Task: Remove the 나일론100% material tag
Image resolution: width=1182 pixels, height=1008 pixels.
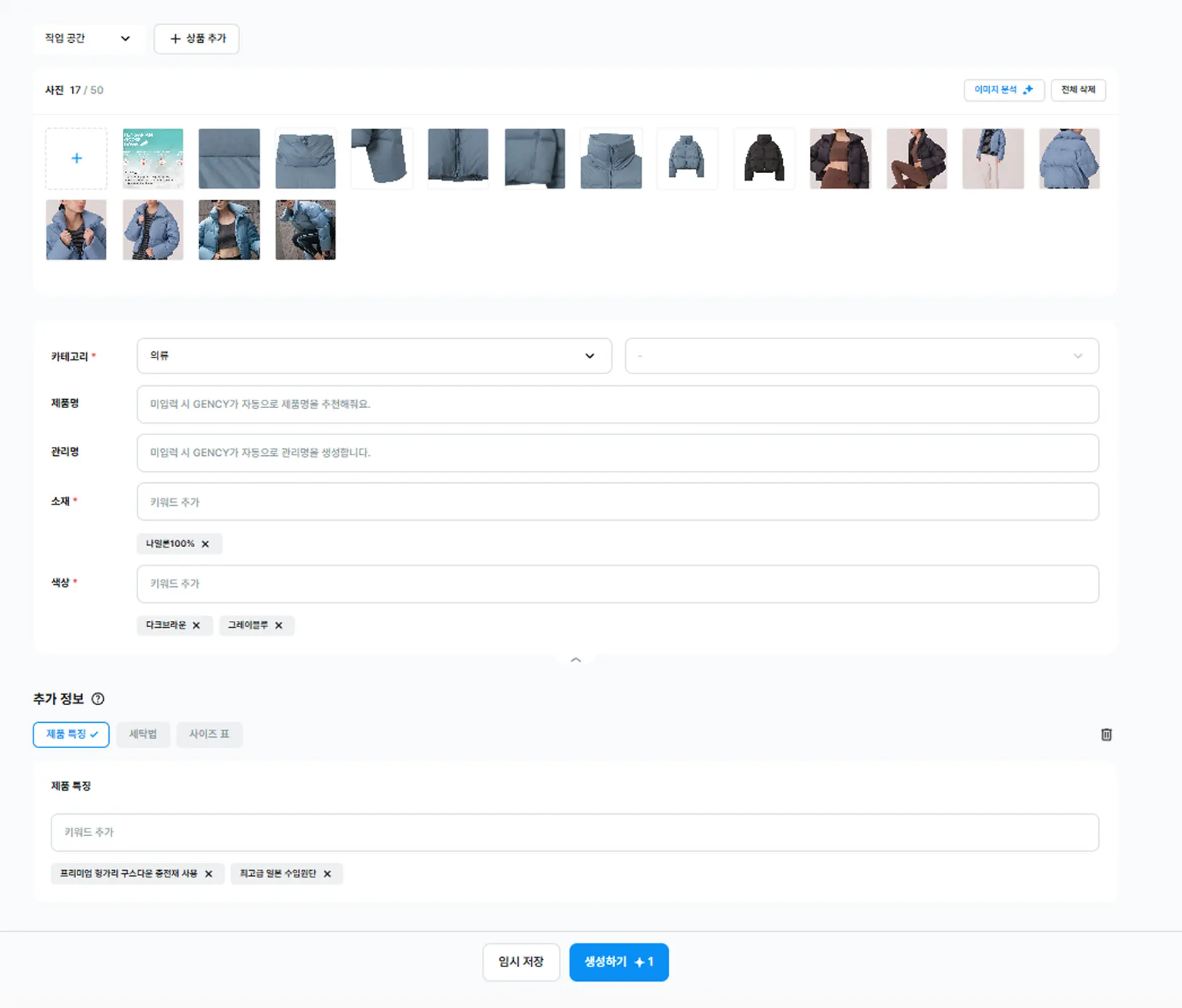Action: point(205,544)
